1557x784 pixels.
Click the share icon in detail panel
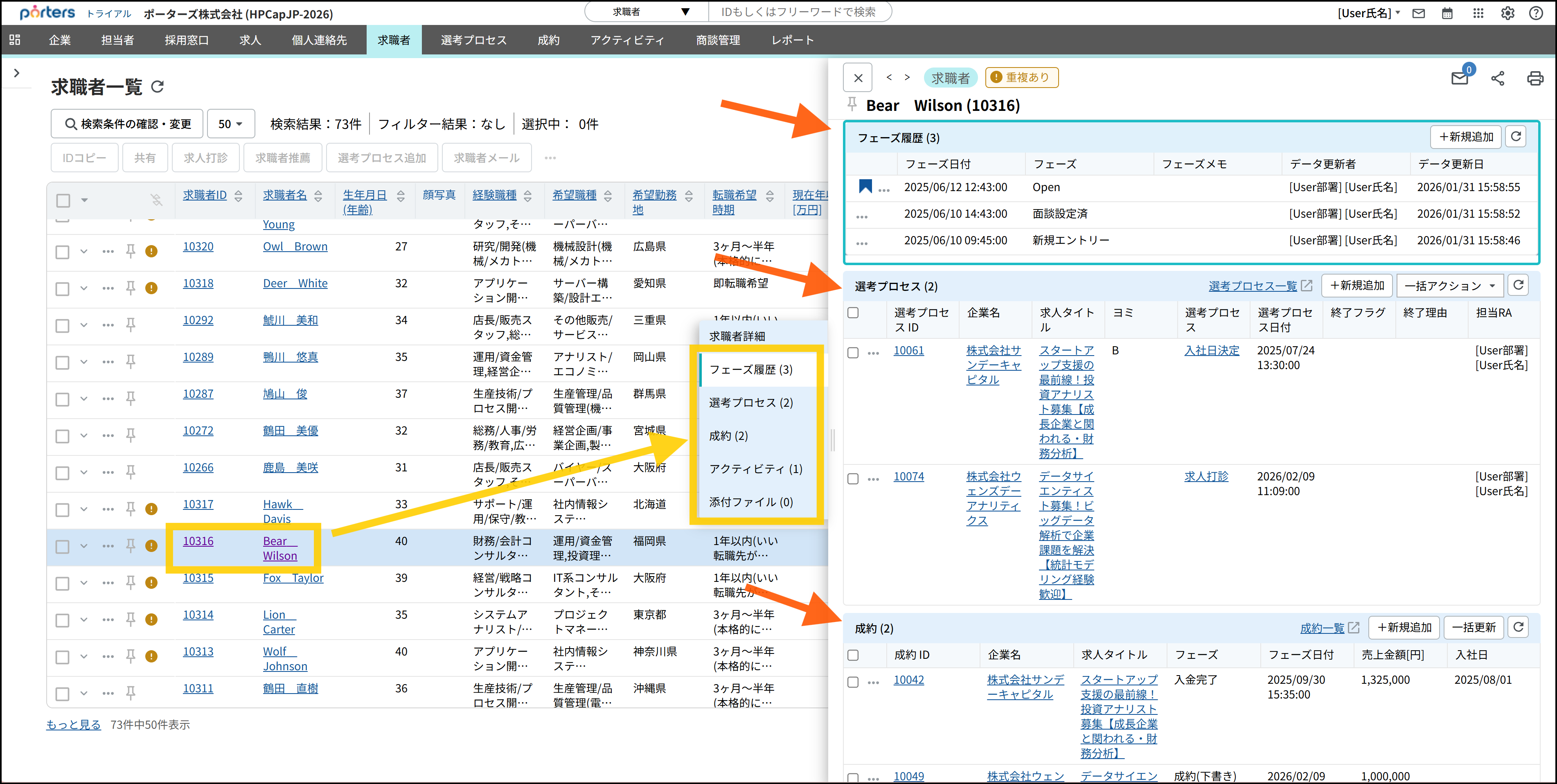(x=1497, y=78)
